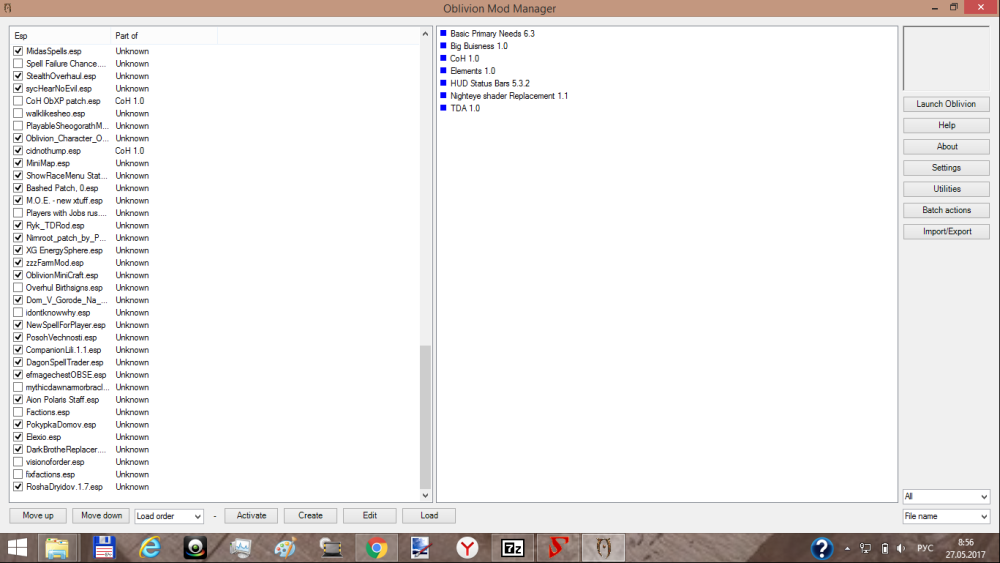This screenshot has width=1000, height=563.
Task: Check walklikesheo.esp checkbox
Action: coord(18,113)
